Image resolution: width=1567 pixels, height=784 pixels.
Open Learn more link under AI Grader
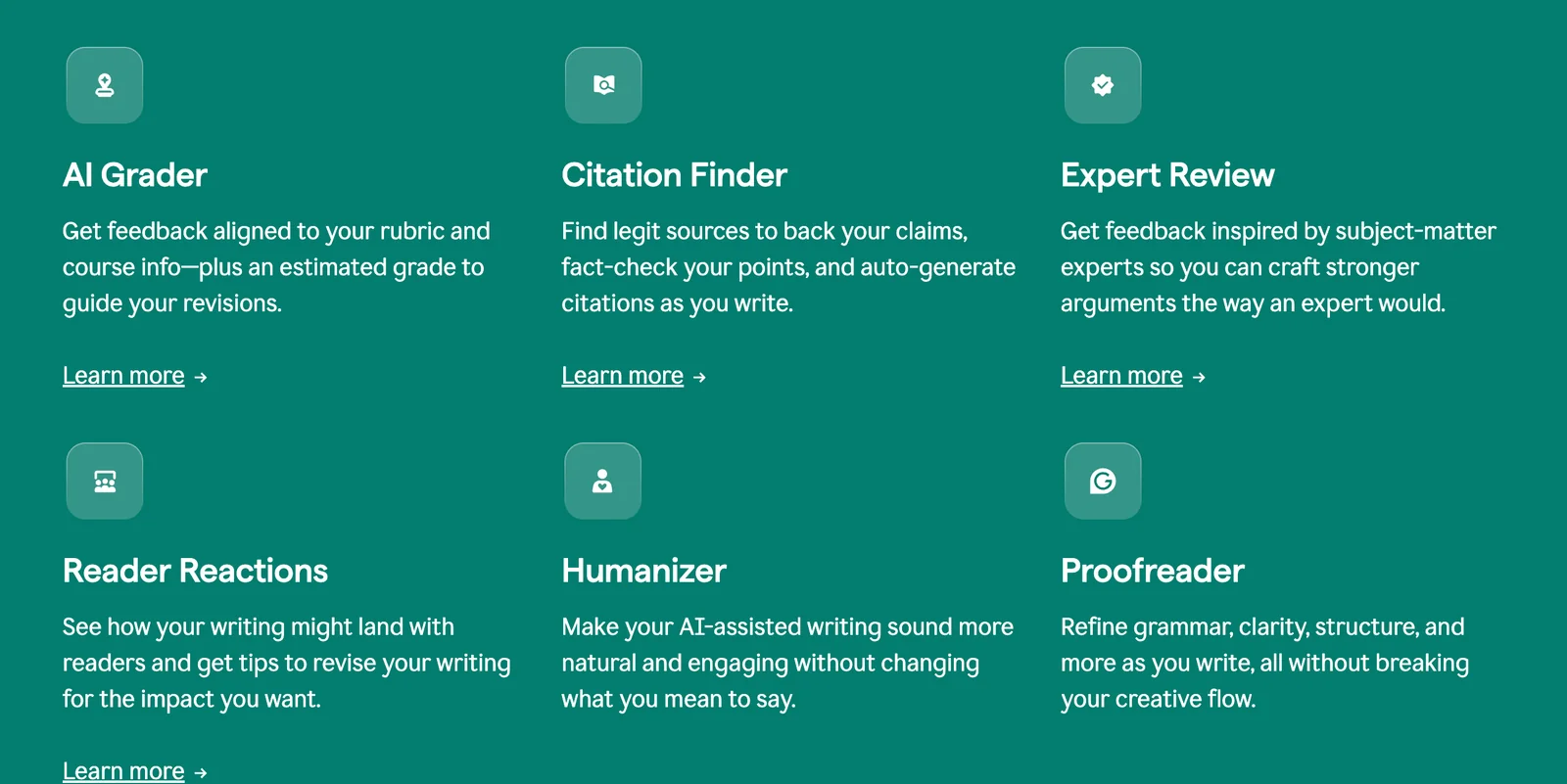123,376
